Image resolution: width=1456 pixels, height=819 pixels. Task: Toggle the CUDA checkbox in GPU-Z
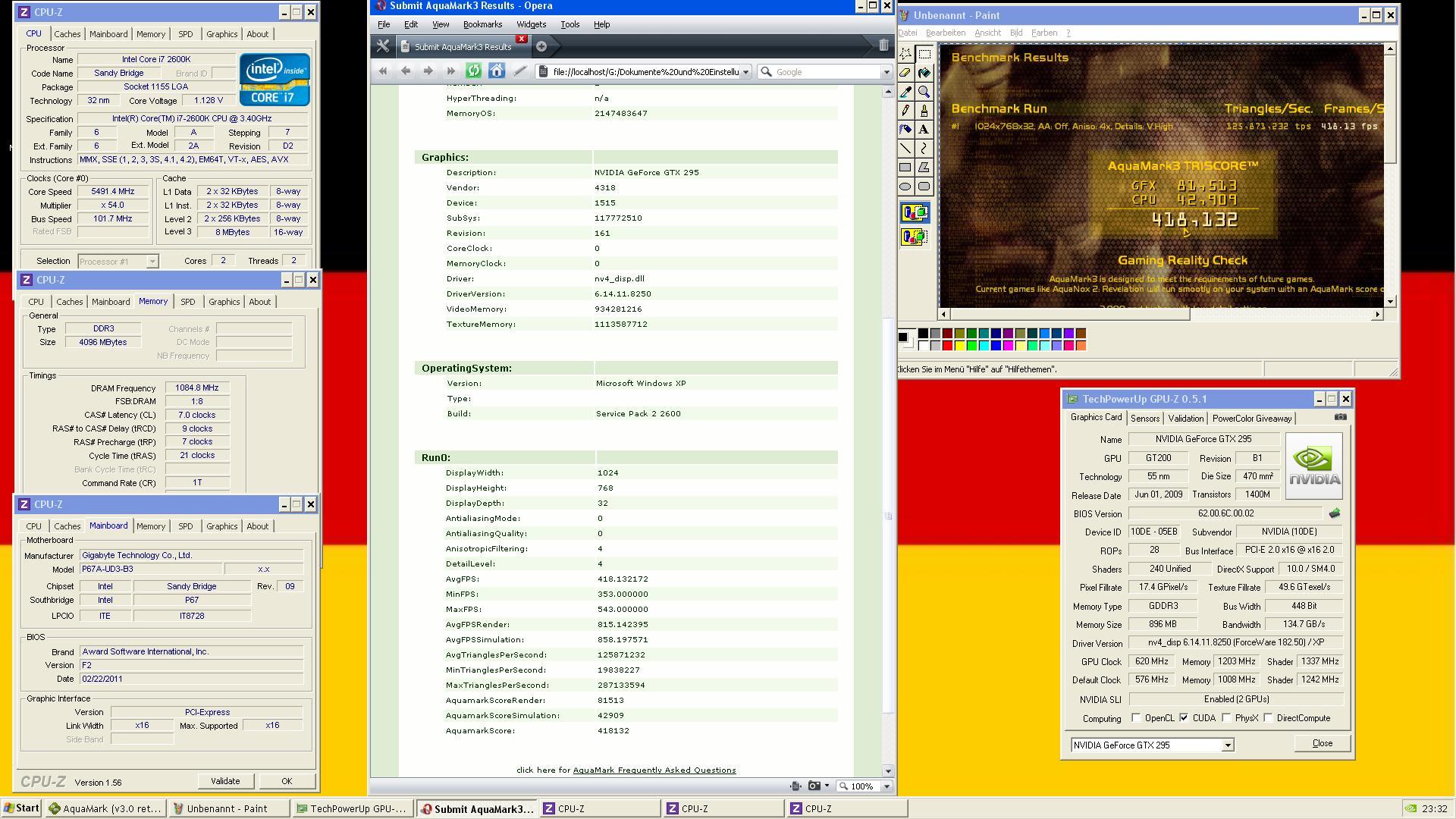1184,718
